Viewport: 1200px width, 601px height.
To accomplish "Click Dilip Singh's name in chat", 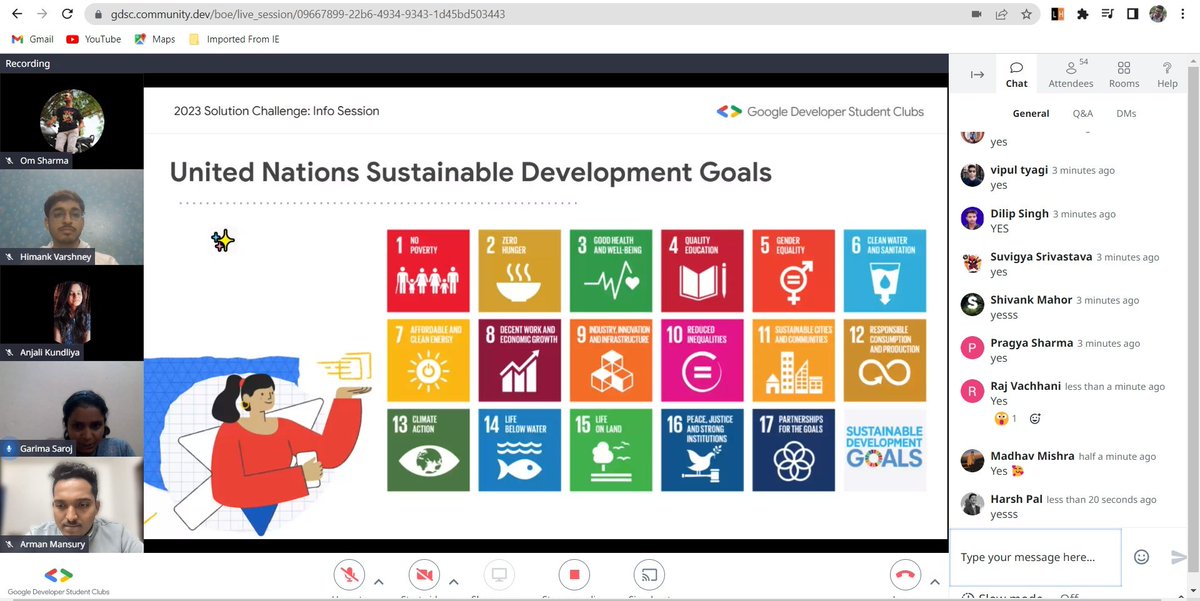I will point(1019,214).
